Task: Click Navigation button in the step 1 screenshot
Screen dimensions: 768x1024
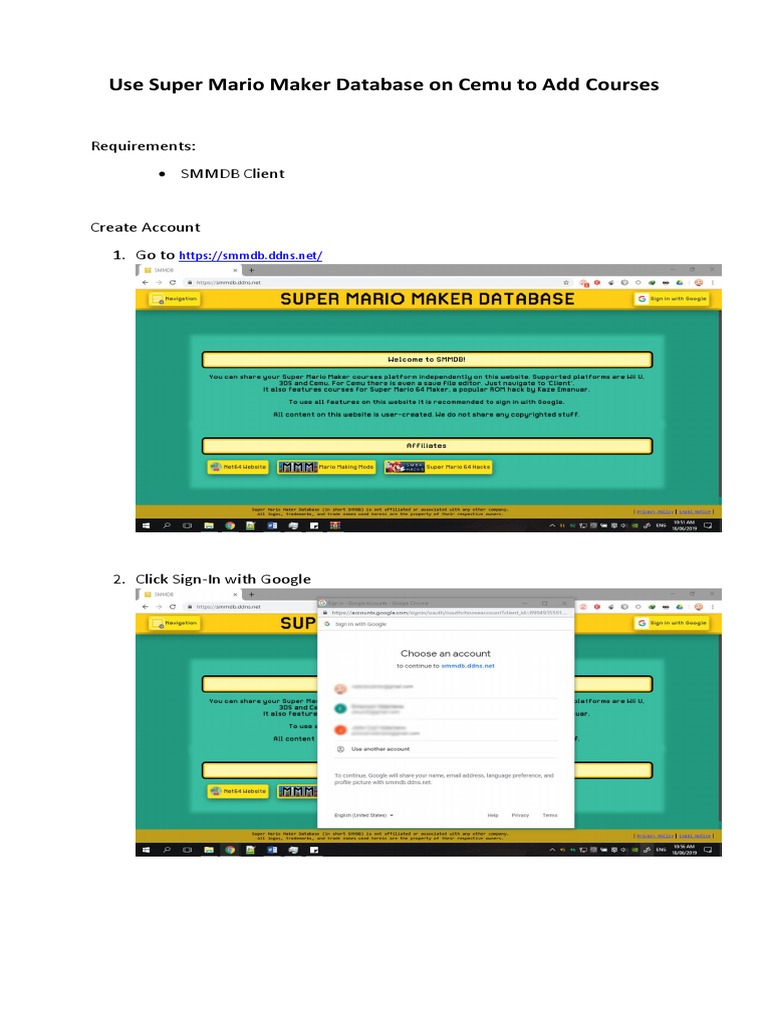Action: point(174,299)
